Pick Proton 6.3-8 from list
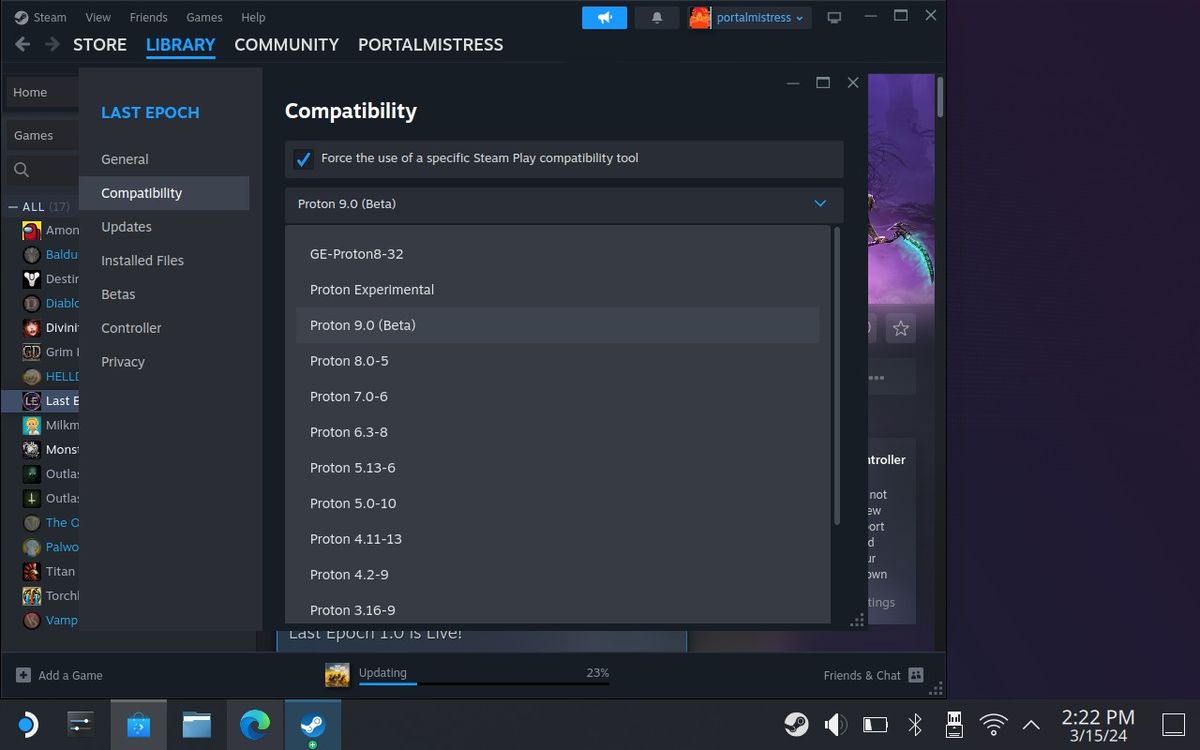Viewport: 1200px width, 750px height. point(557,432)
